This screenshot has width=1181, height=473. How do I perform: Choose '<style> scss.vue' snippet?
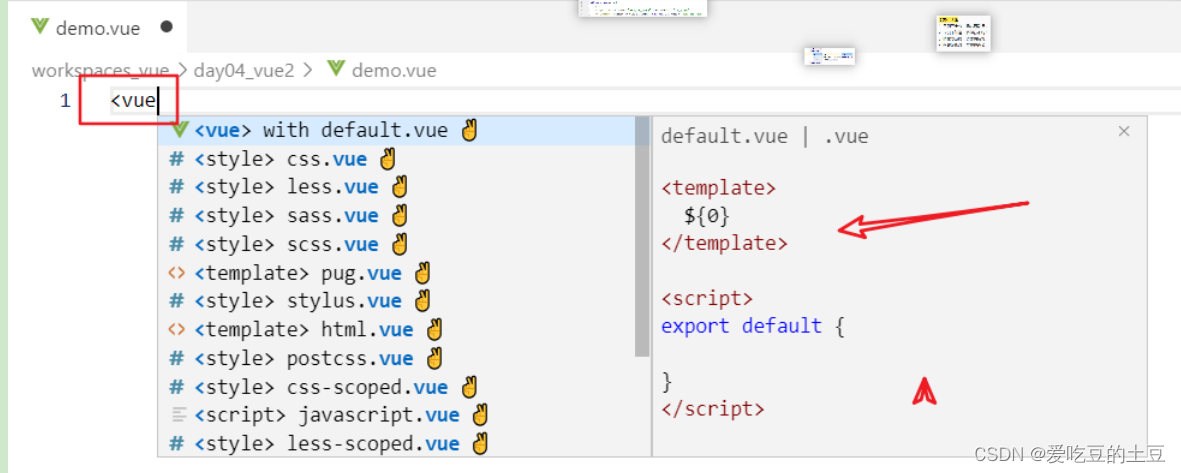coord(286,244)
